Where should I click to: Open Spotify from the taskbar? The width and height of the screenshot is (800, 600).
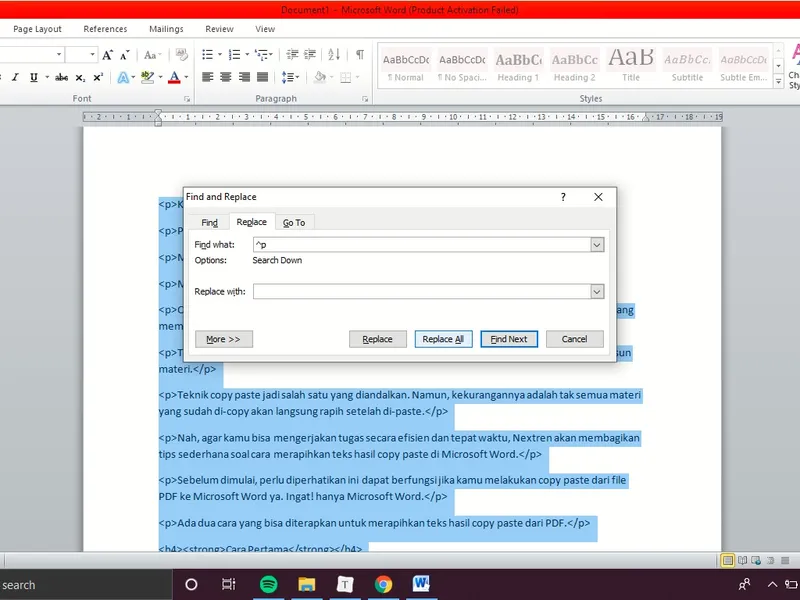(x=270, y=585)
